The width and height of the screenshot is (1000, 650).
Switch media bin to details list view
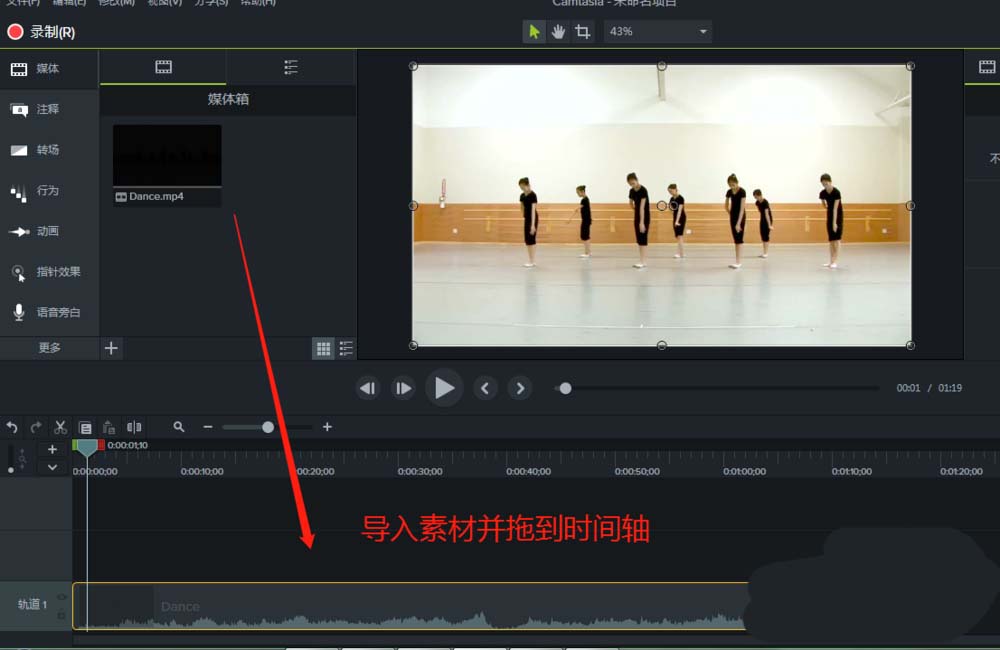[346, 348]
